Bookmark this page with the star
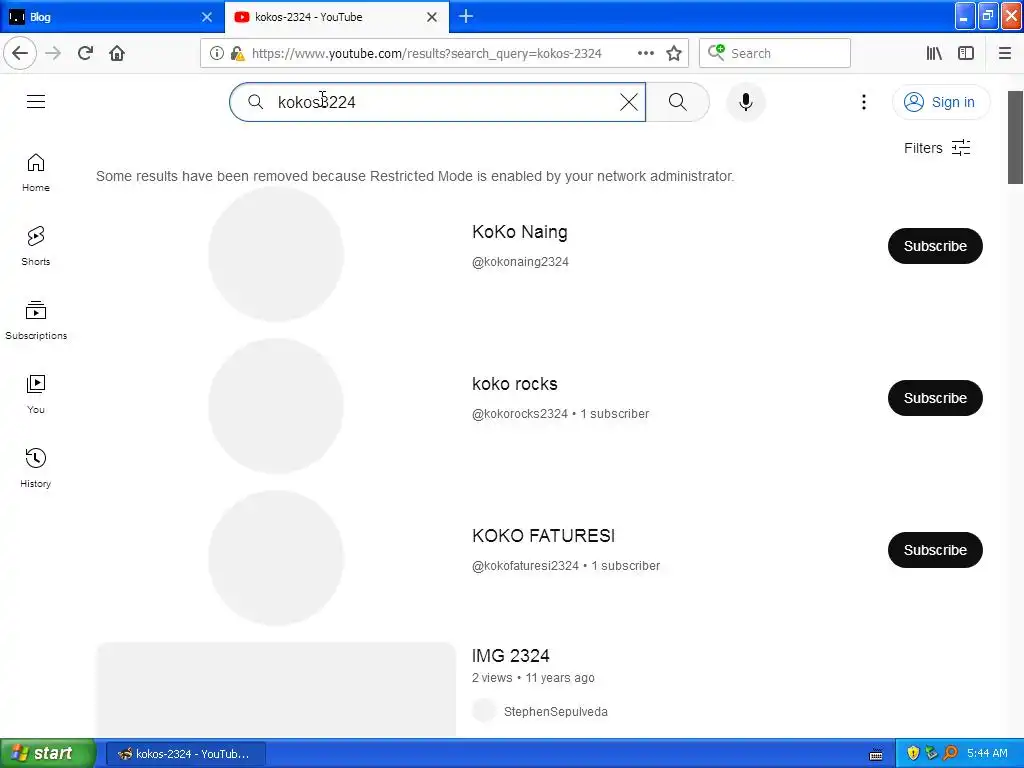Image resolution: width=1024 pixels, height=768 pixels. coord(674,53)
